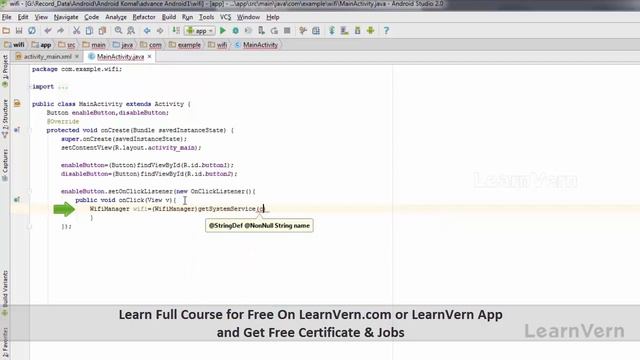This screenshot has width=640, height=360.
Task: Click the Back navigation arrow
Action: (147, 31)
